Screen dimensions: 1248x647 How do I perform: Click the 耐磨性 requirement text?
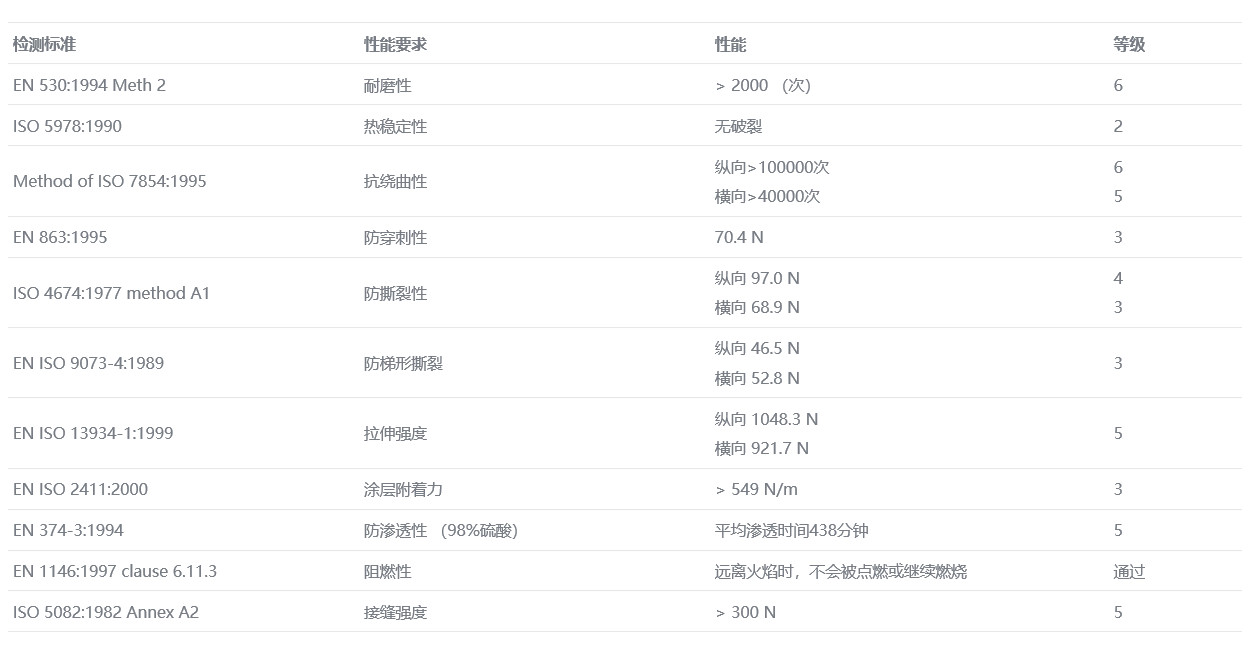[x=387, y=86]
